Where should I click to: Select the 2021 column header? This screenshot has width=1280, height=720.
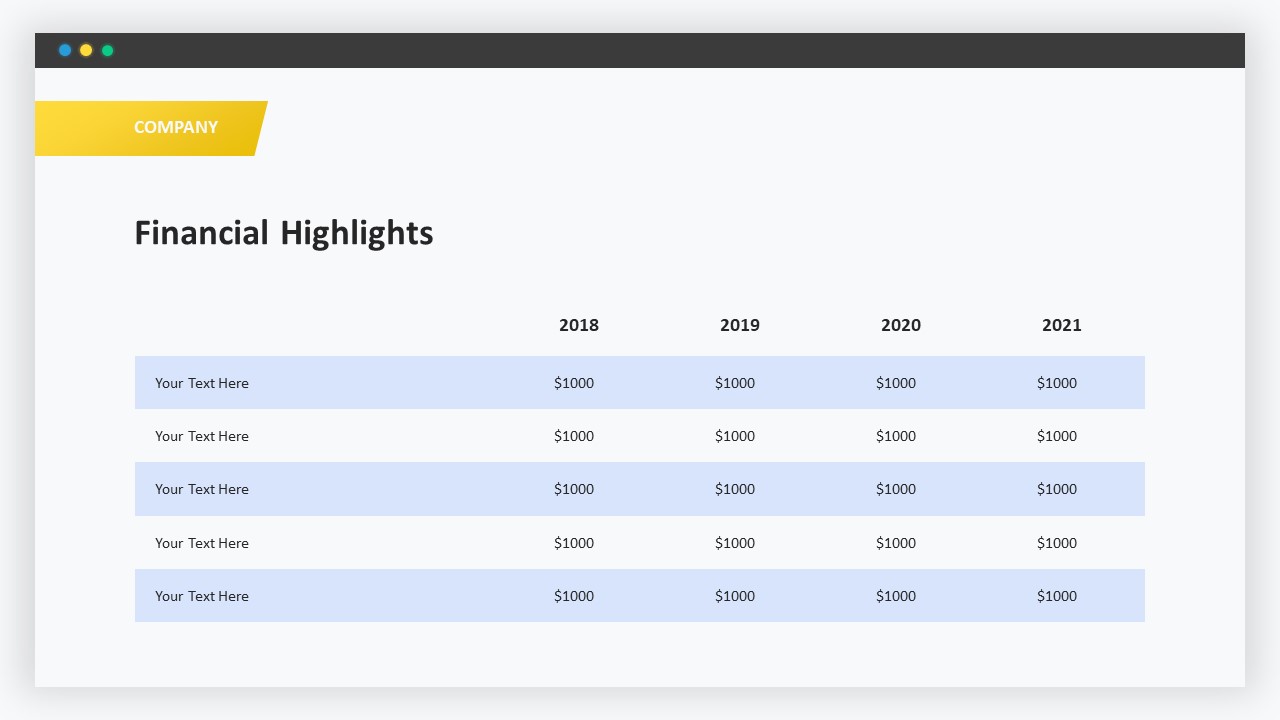(x=1062, y=325)
